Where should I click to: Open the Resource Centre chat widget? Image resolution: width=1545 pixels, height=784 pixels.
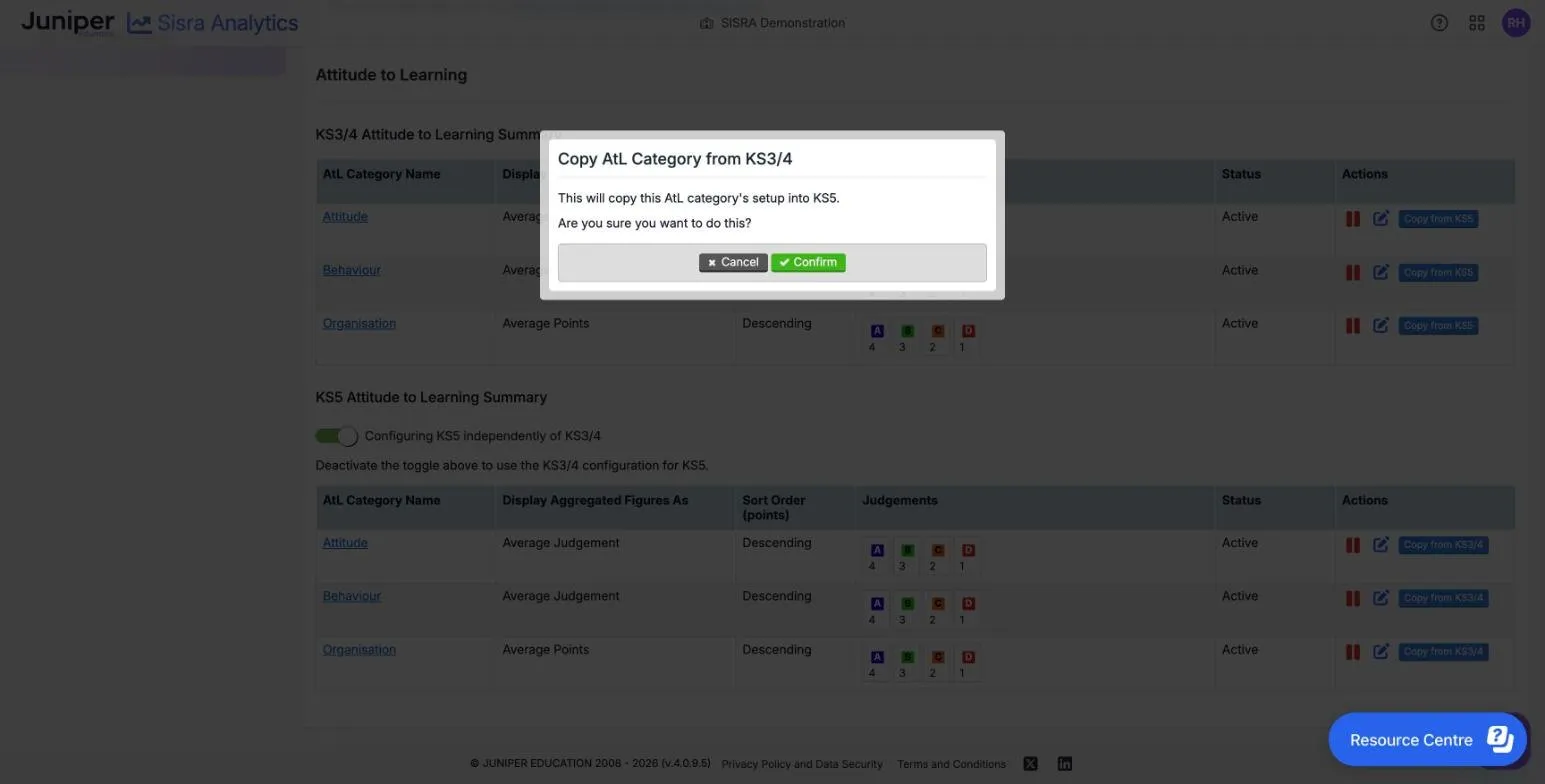pyautogui.click(x=1427, y=740)
